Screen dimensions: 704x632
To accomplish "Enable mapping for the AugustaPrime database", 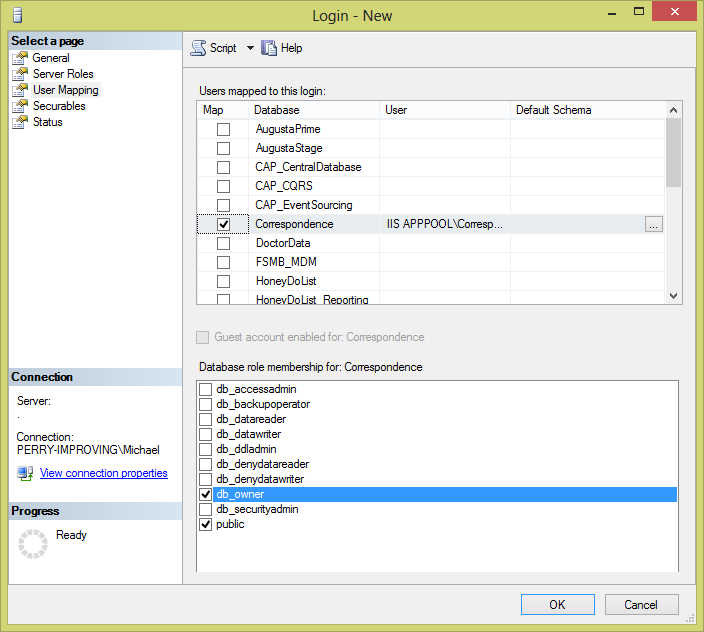I will 223,130.
